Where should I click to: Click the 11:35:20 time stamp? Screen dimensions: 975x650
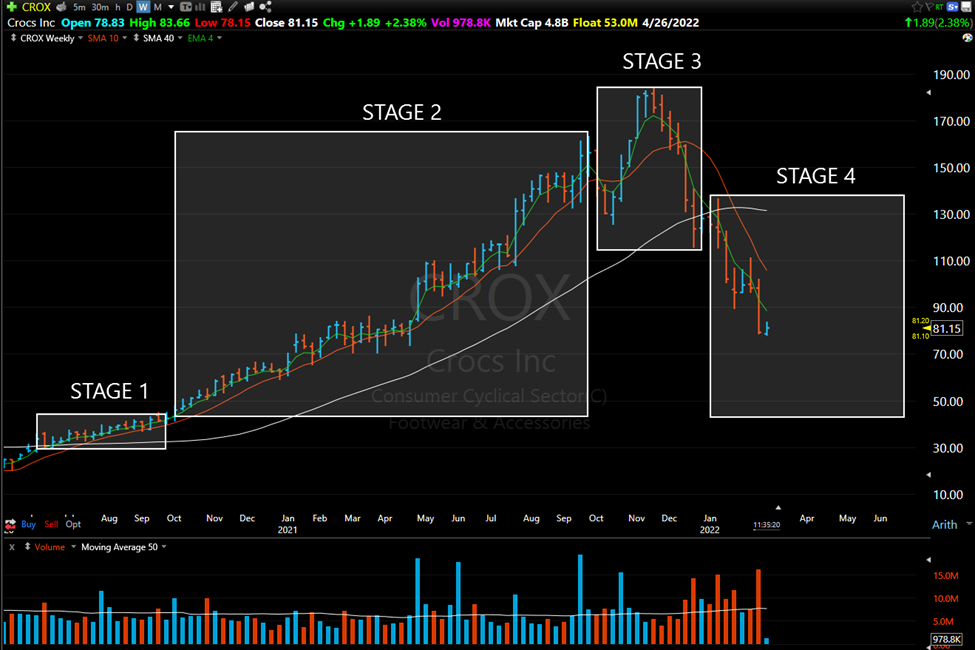coord(767,525)
